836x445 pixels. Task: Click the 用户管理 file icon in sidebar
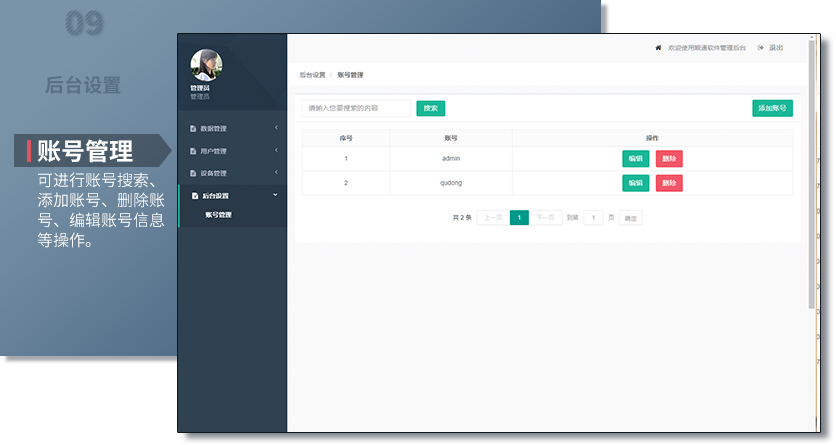pos(193,151)
